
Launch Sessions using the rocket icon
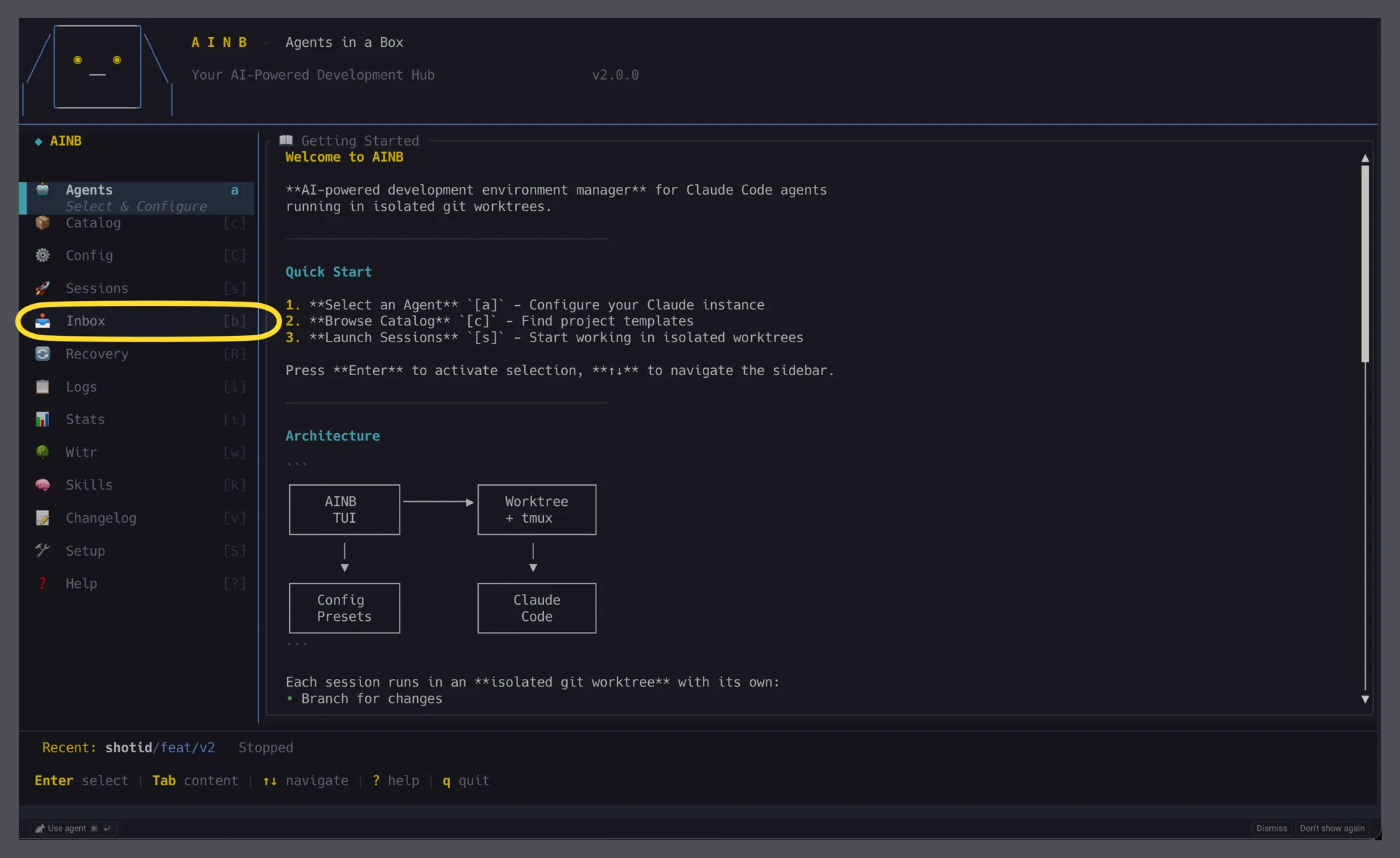(x=43, y=288)
